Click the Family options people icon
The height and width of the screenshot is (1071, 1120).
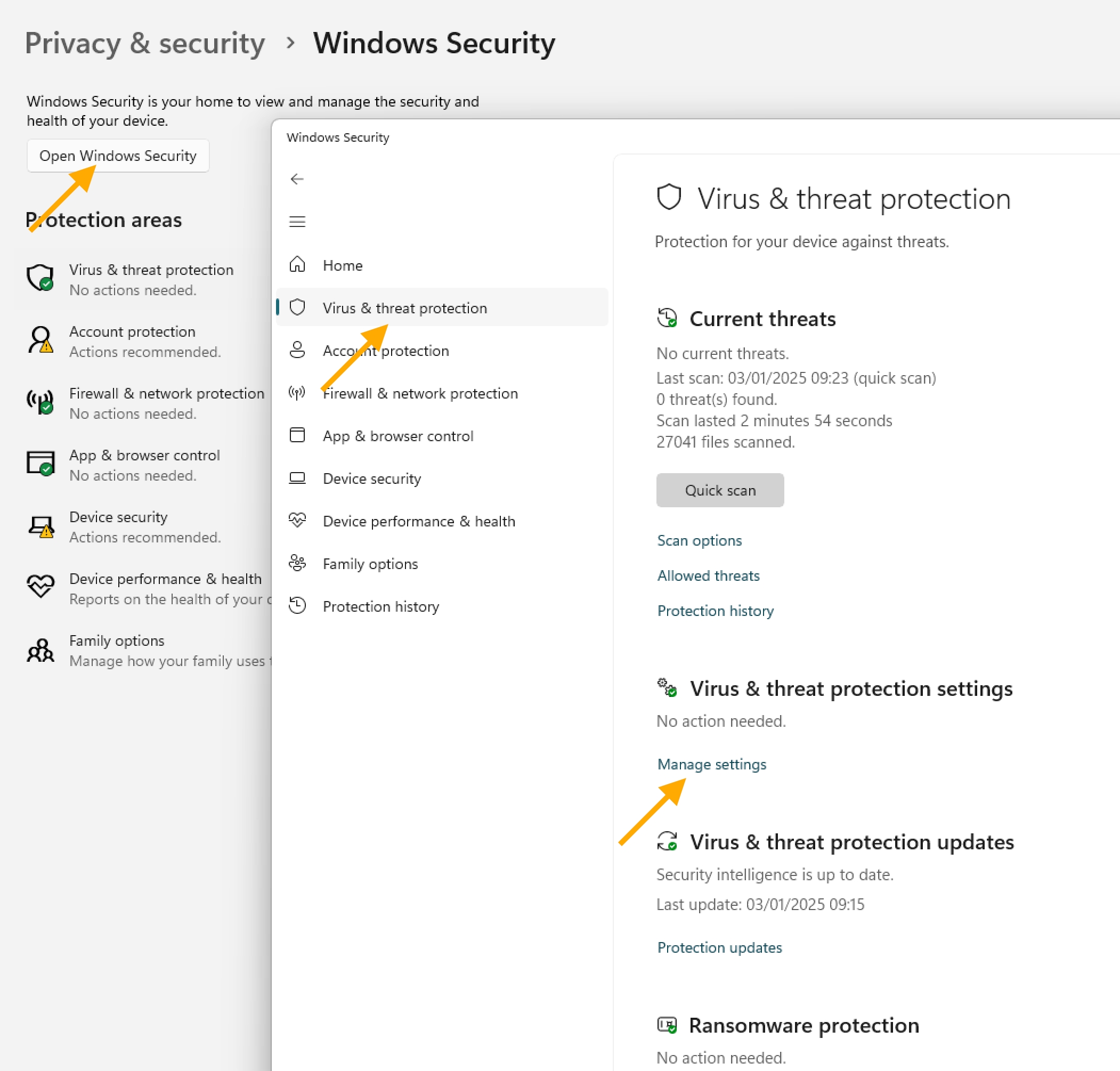(297, 564)
